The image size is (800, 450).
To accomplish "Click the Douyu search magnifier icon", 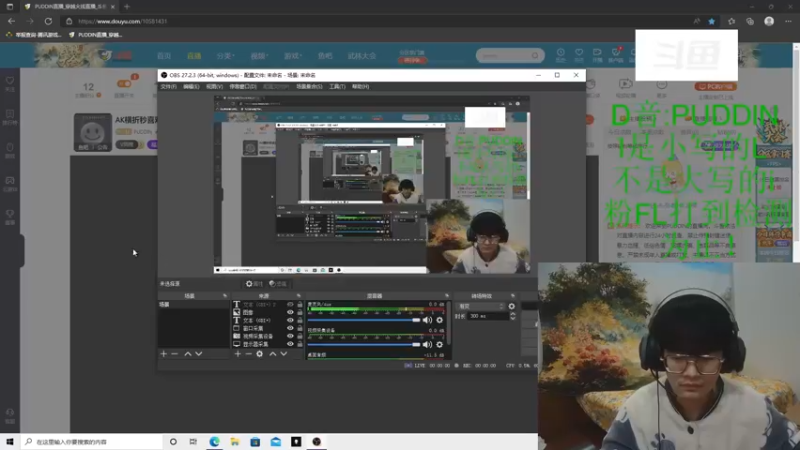I will [x=535, y=56].
